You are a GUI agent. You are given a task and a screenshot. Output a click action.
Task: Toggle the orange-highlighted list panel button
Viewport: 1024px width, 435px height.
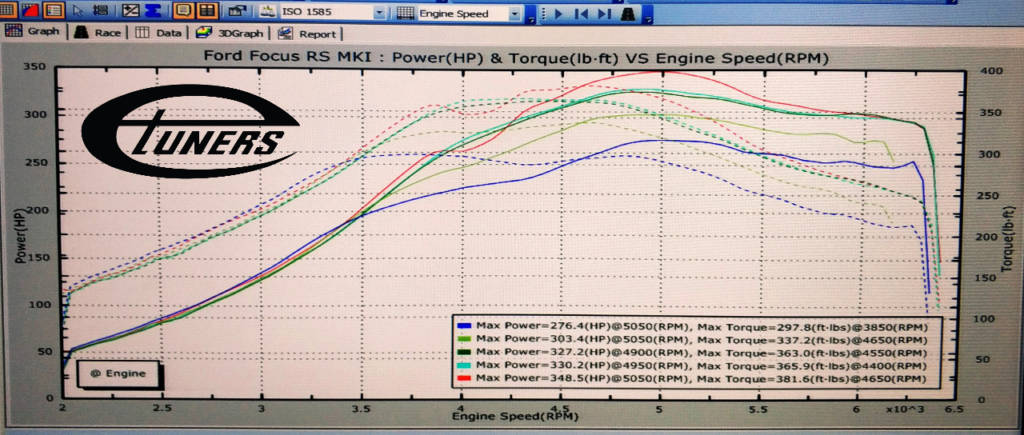pos(53,12)
